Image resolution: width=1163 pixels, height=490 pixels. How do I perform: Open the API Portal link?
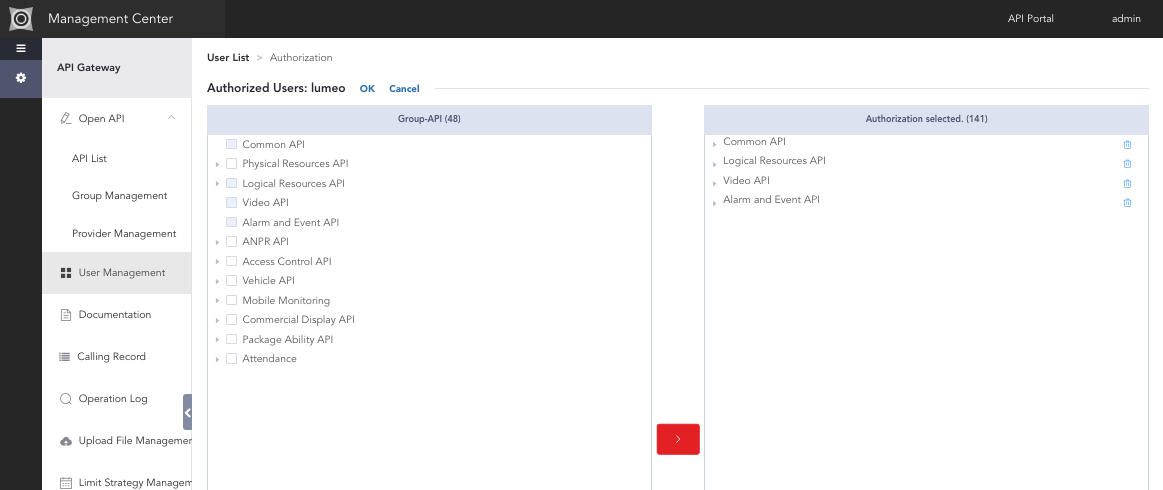point(1030,19)
